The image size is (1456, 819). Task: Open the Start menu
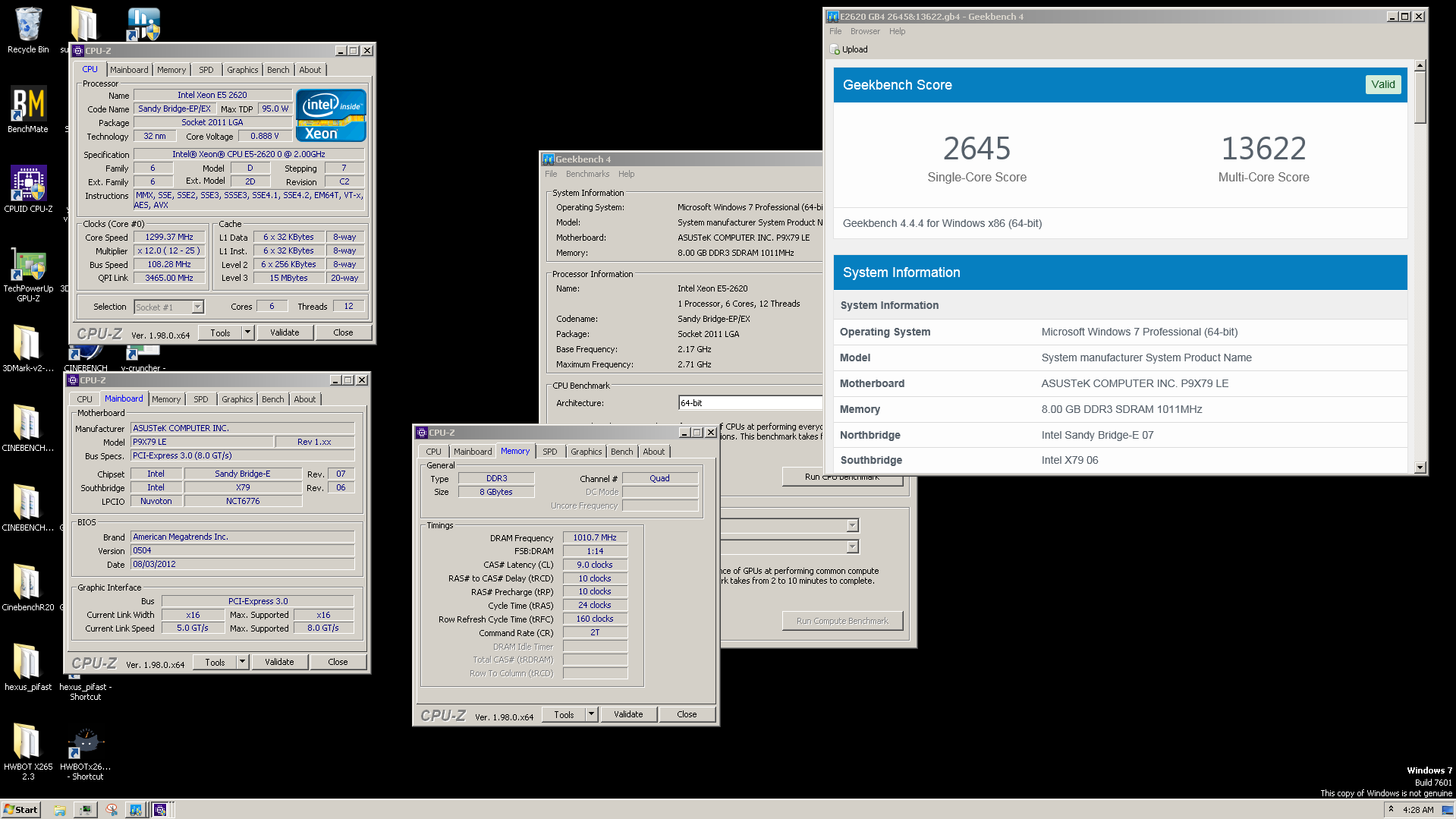(x=20, y=810)
